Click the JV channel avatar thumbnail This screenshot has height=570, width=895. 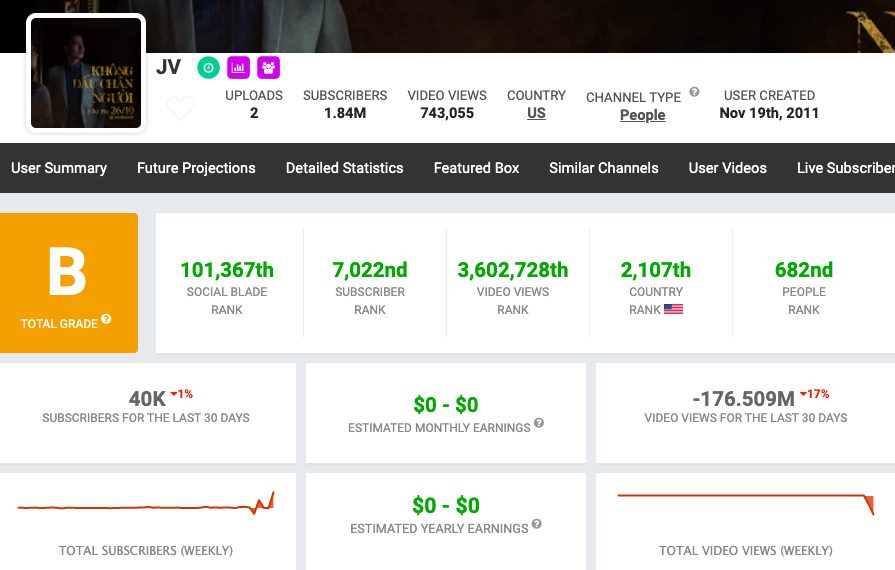click(86, 73)
